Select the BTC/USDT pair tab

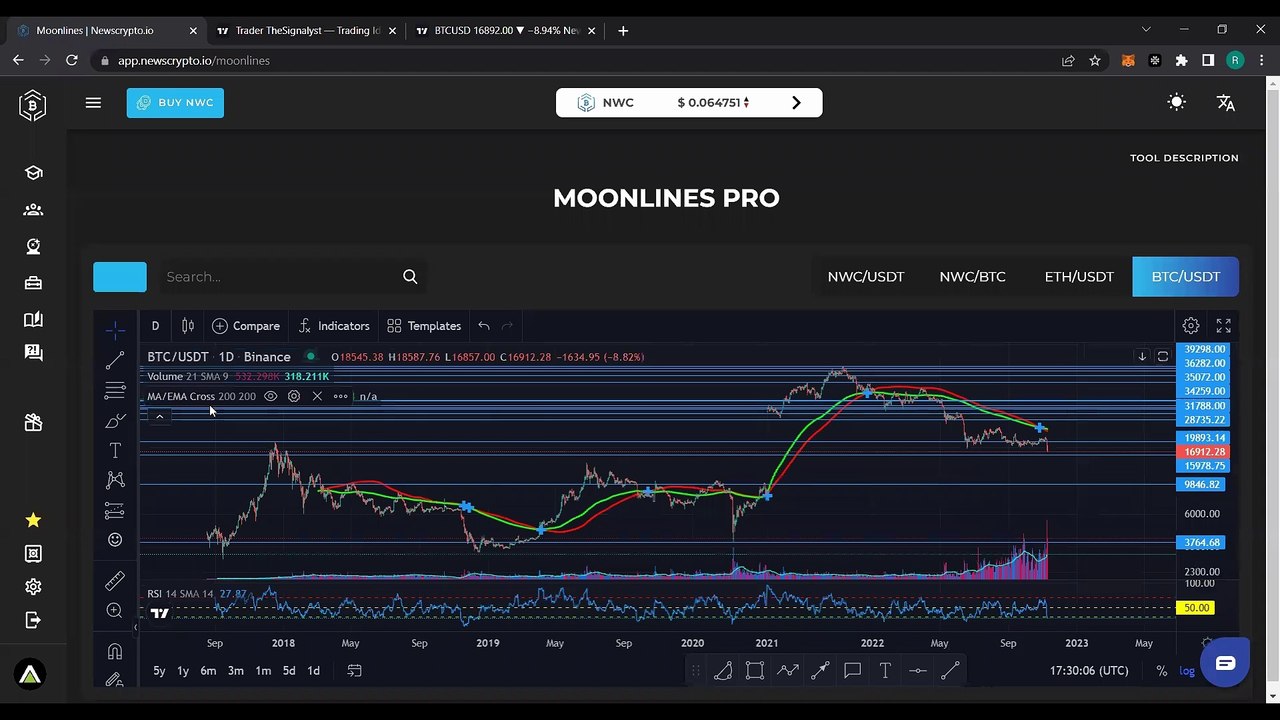pos(1186,277)
